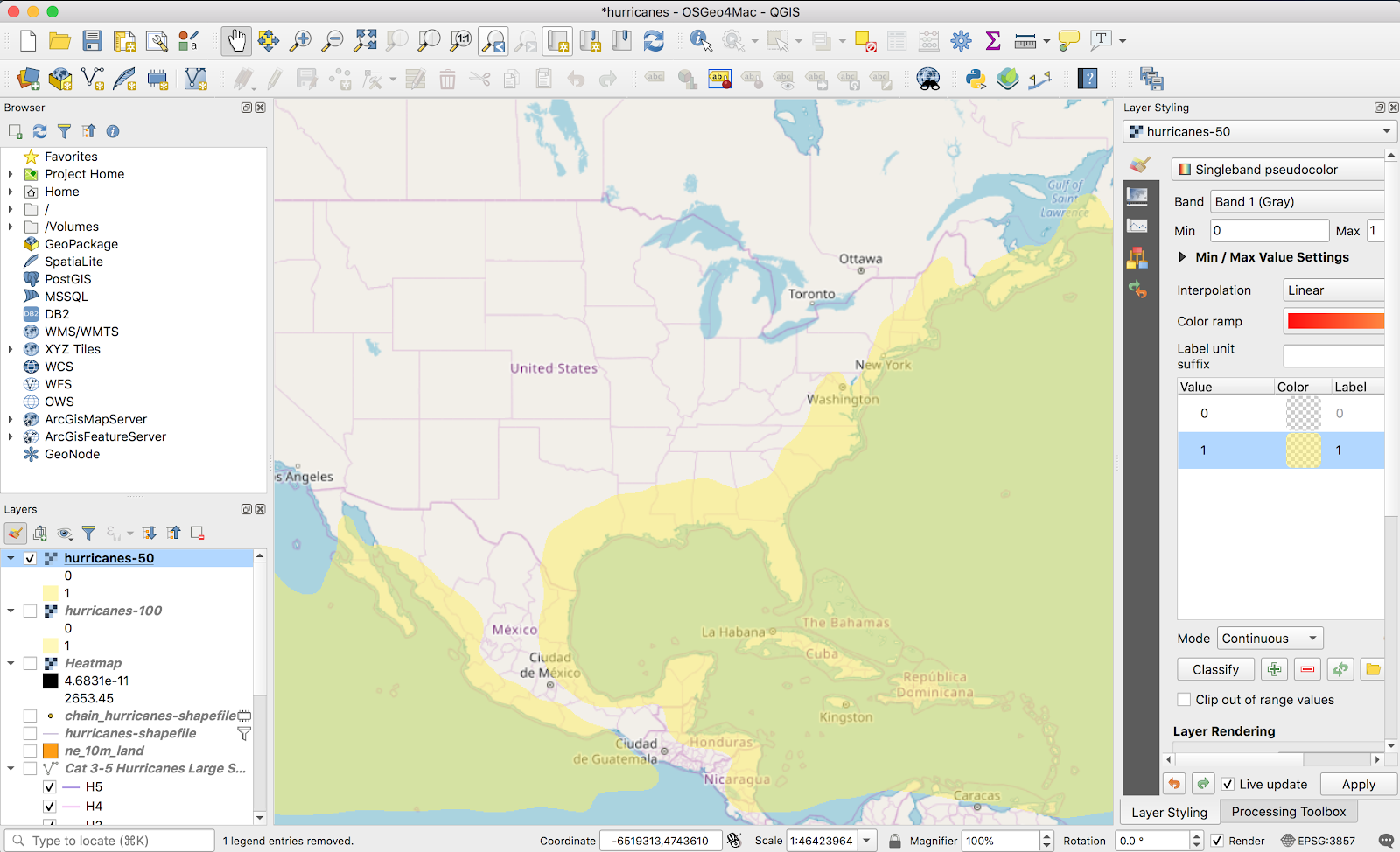
Task: Open the Singleband pseudocolor renderer dropdown
Action: coord(1277,170)
